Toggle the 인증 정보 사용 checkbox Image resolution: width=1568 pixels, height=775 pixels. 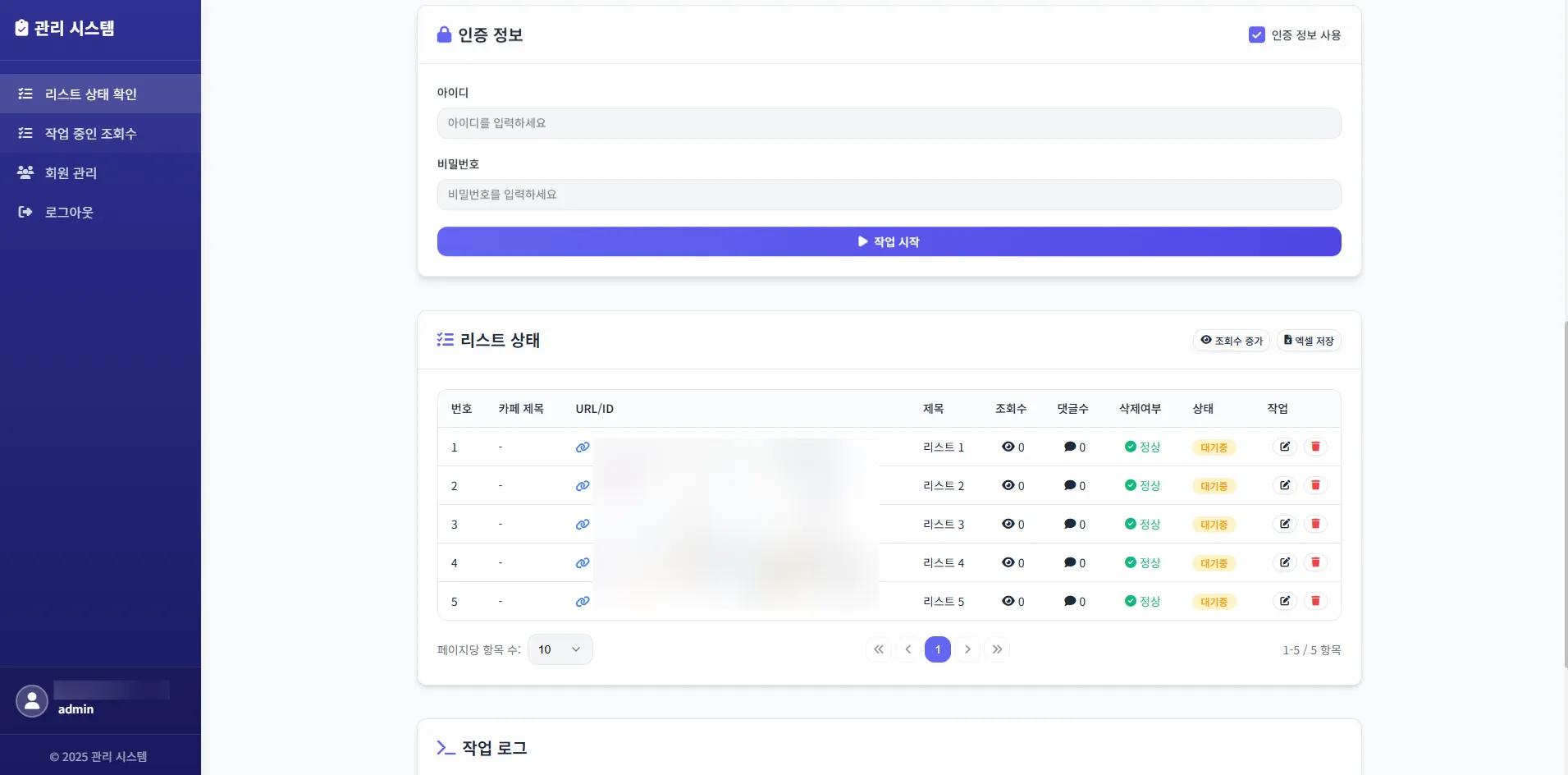click(x=1257, y=34)
